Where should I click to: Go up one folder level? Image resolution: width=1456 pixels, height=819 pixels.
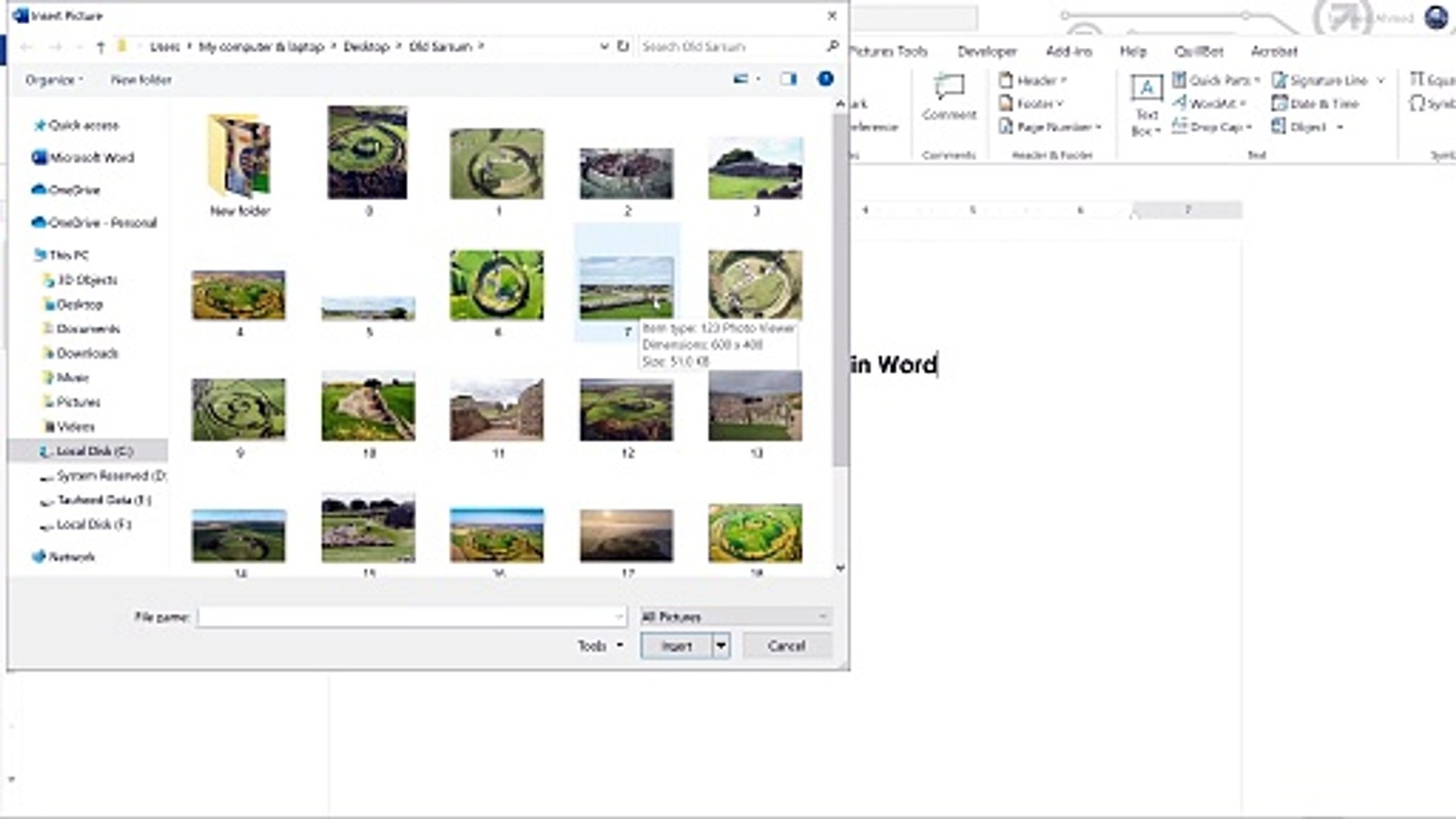click(x=100, y=47)
